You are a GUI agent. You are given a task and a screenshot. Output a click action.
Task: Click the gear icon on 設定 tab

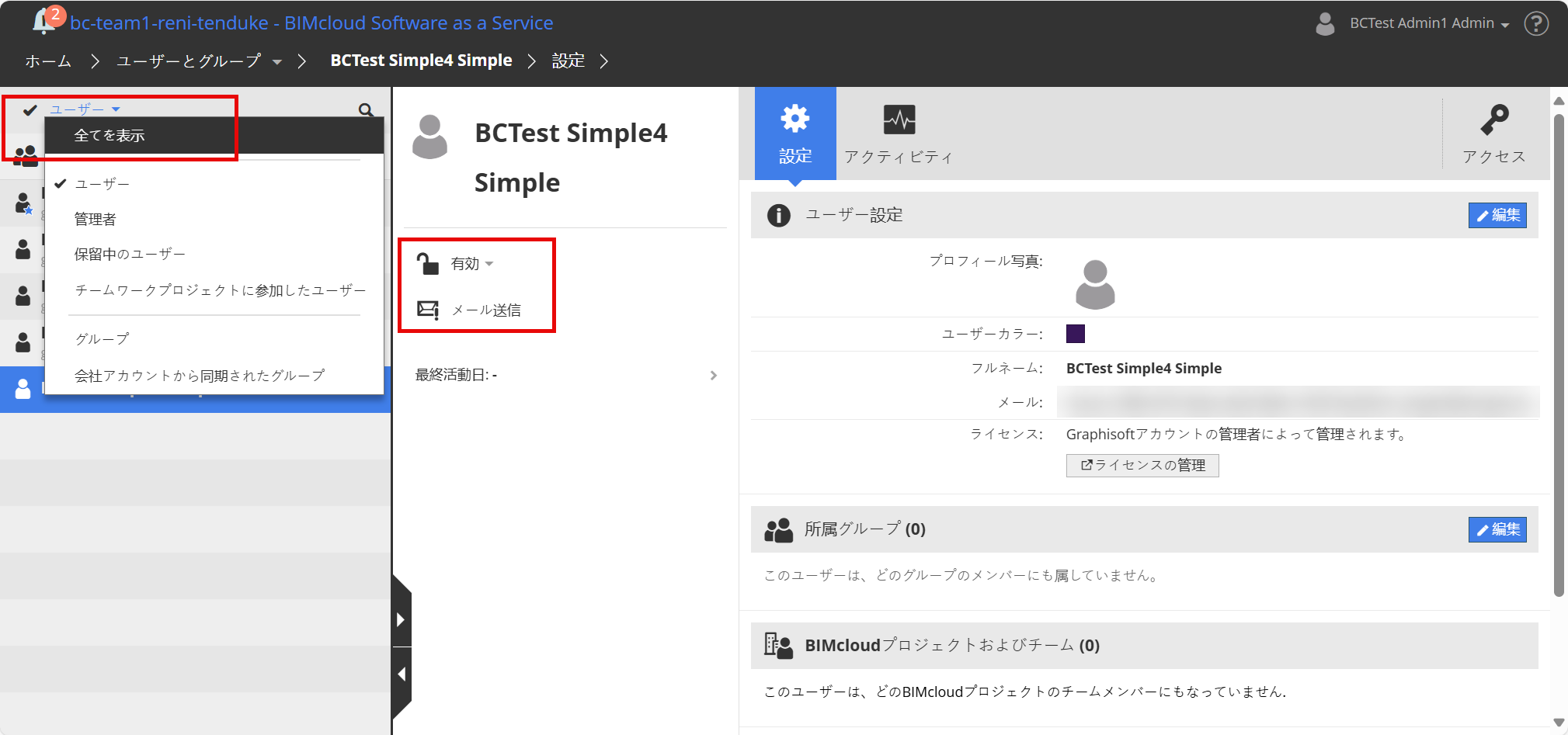tap(795, 119)
